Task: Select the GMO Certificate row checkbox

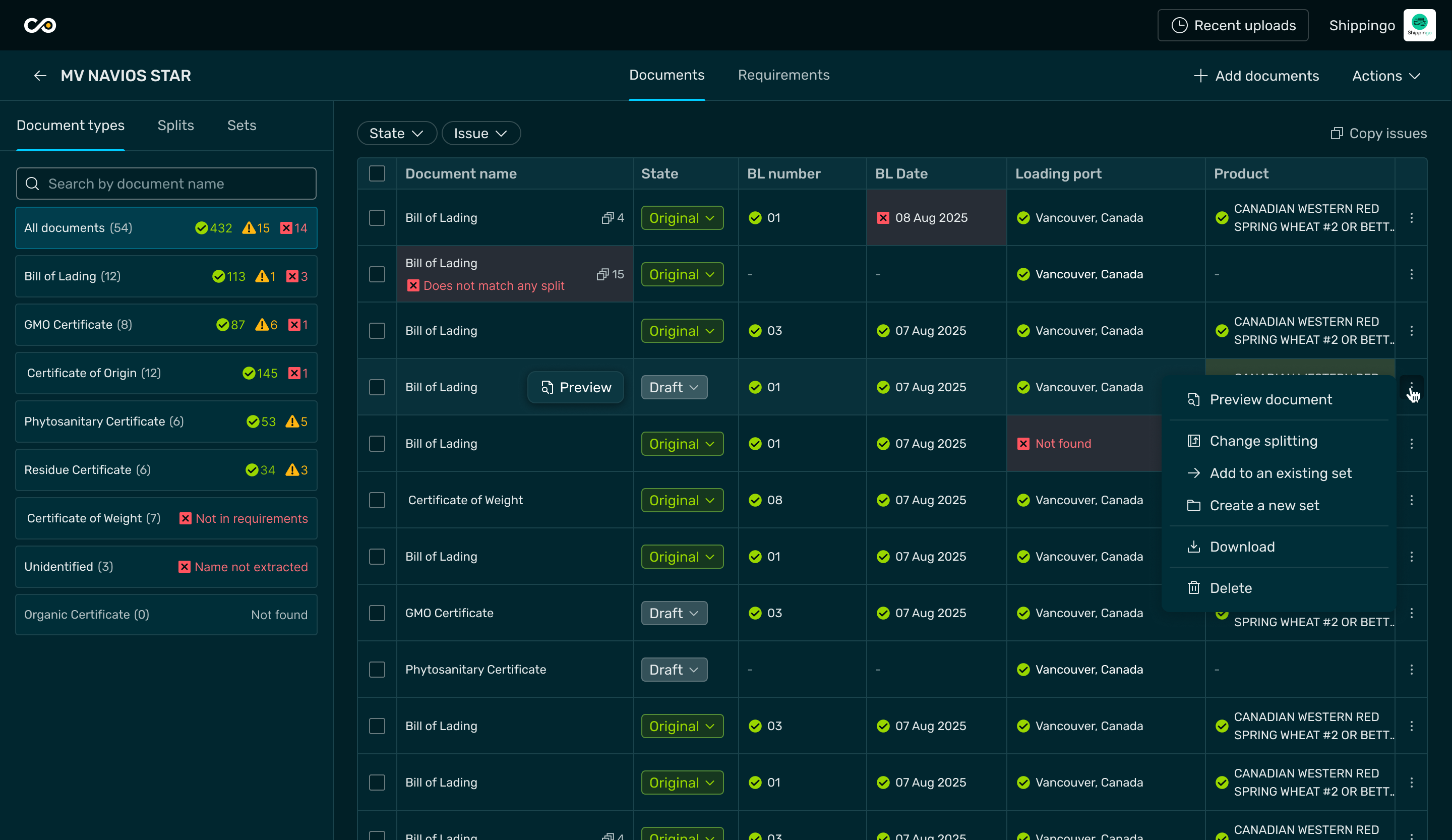Action: click(377, 613)
